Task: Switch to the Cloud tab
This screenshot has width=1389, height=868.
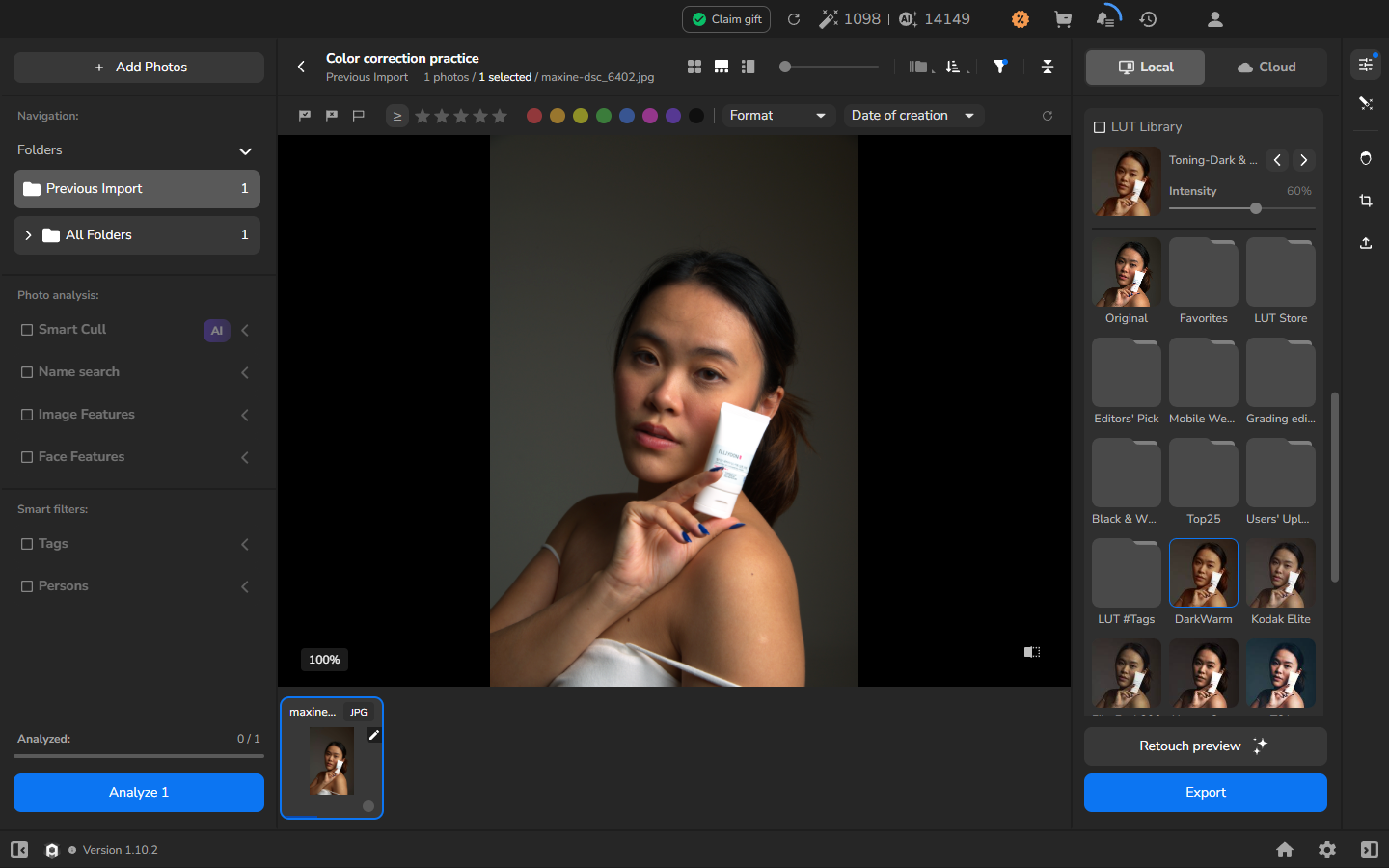Action: [1266, 68]
